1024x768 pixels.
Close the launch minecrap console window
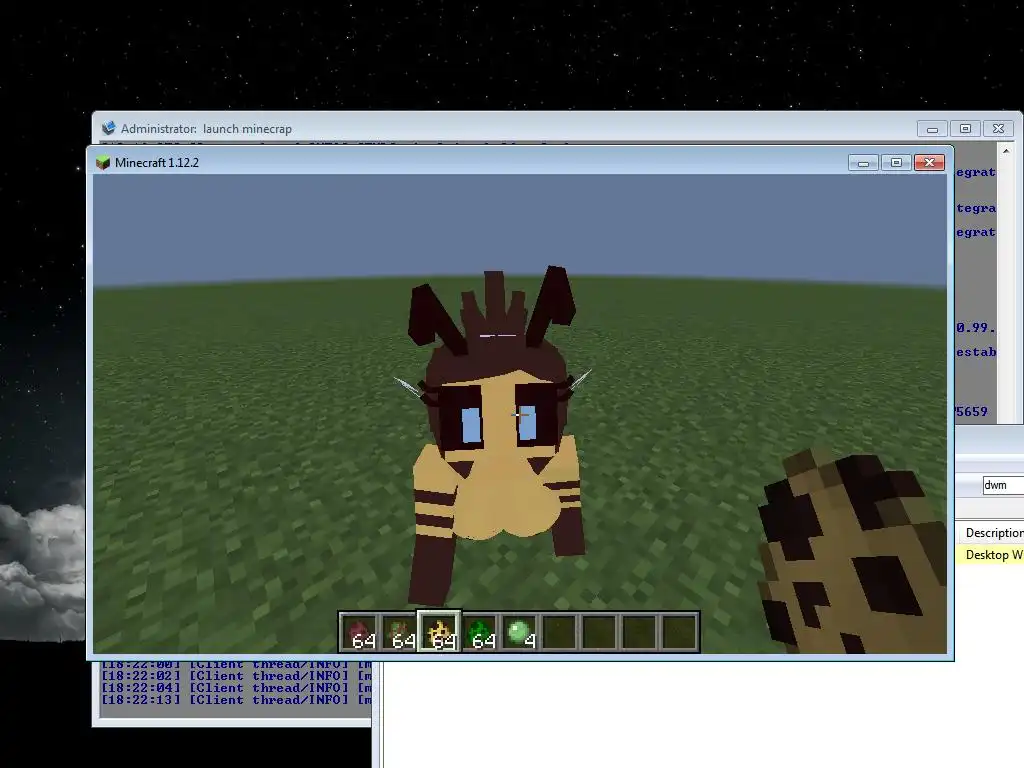pyautogui.click(x=999, y=129)
